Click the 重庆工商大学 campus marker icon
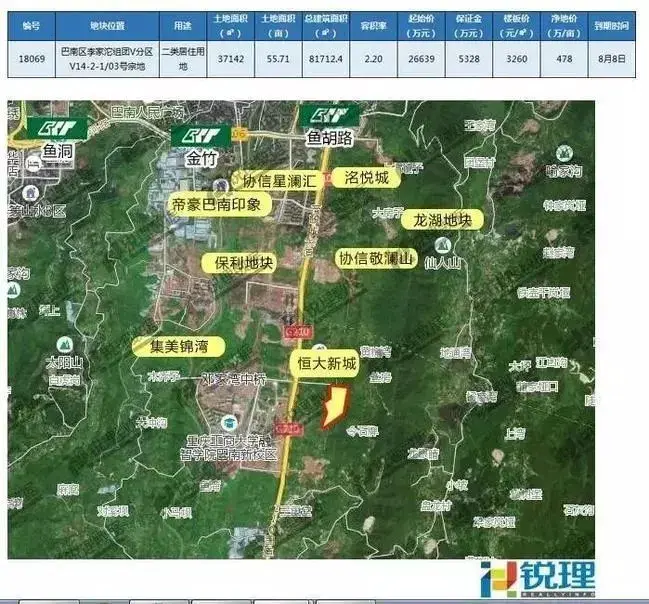The width and height of the screenshot is (649, 604). (228, 423)
